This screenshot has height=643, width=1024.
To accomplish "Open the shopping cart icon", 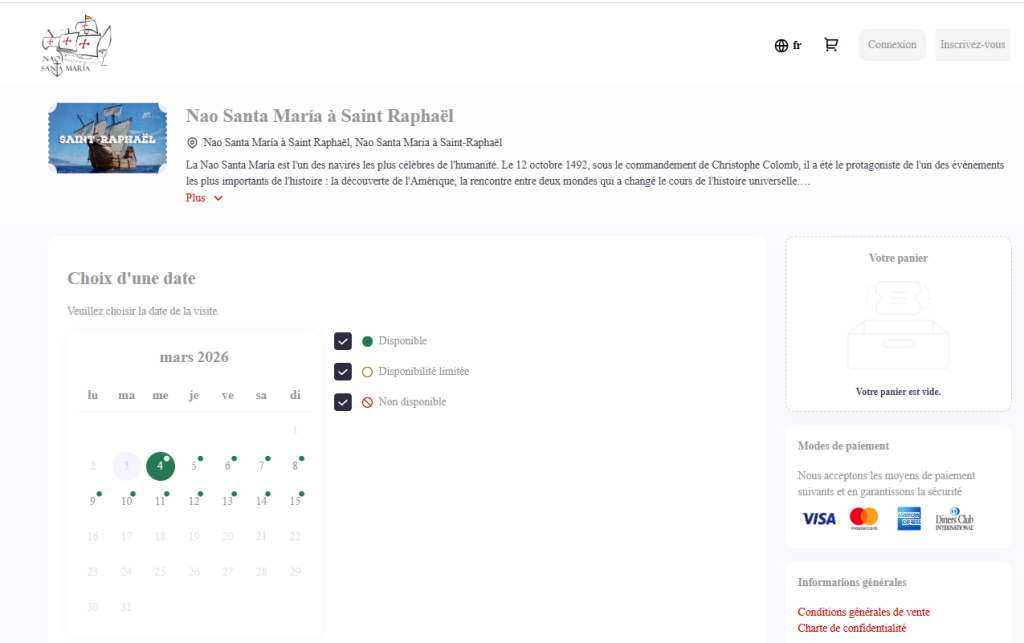I will point(831,45).
